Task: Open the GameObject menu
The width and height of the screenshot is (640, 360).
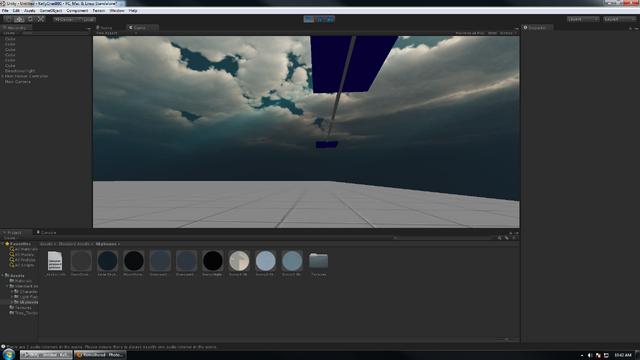Action: (51, 11)
